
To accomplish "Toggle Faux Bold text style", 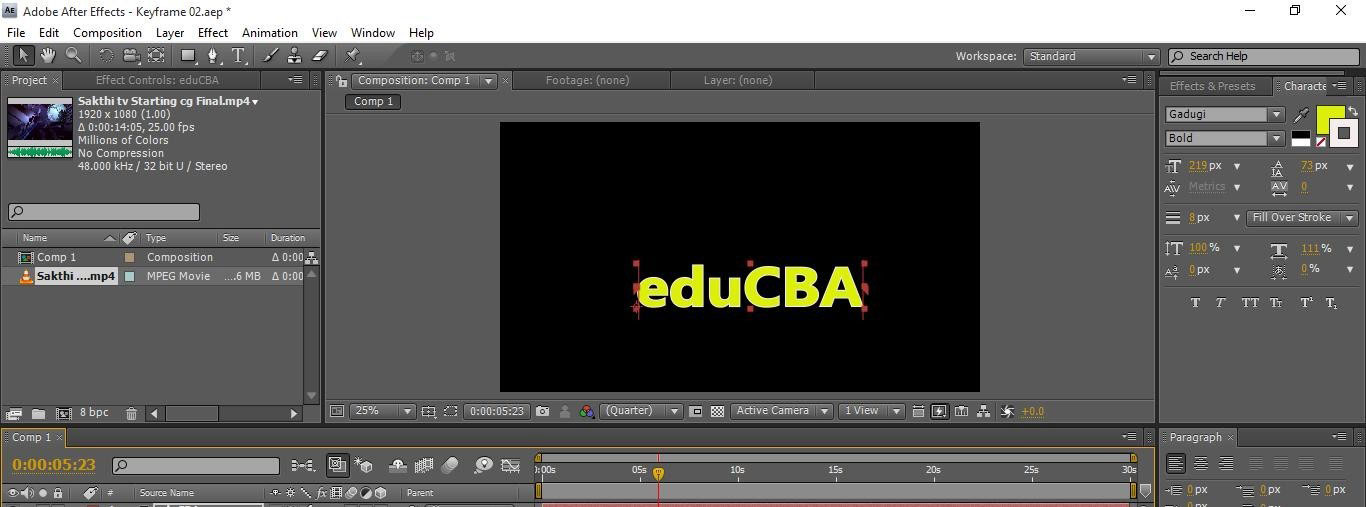I will click(1195, 303).
